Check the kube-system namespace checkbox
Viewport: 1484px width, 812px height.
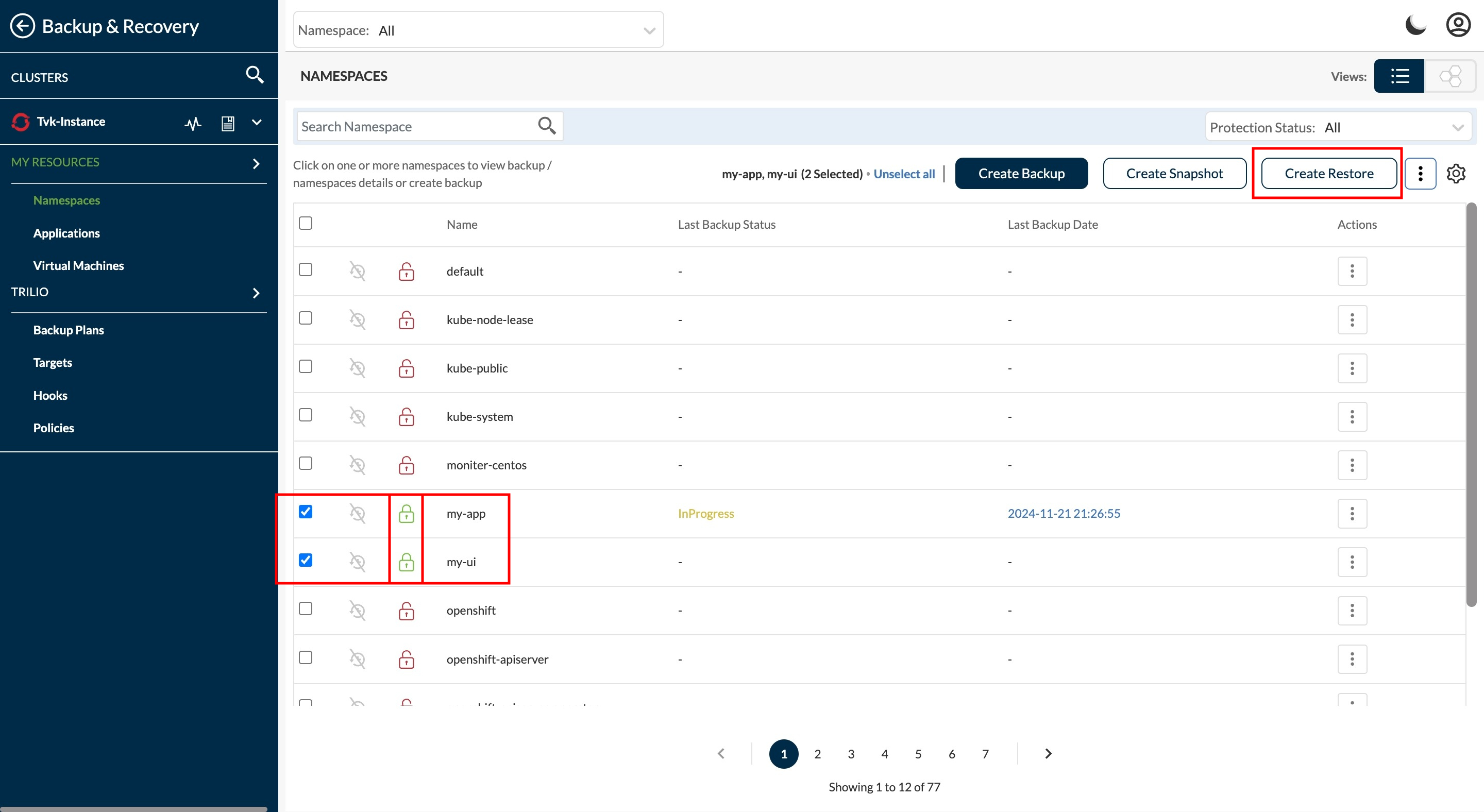(x=306, y=415)
